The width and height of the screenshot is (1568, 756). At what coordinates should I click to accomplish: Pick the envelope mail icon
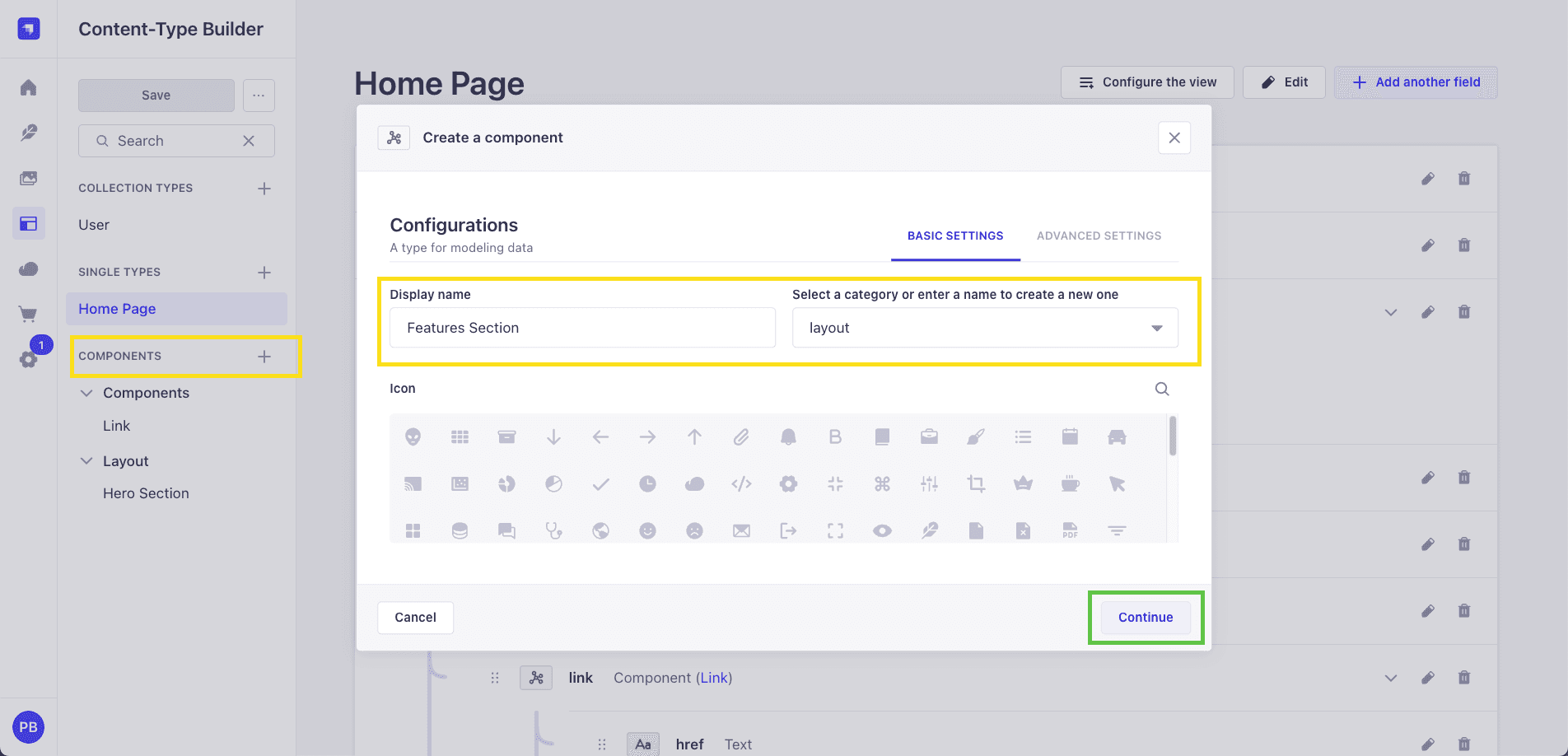point(741,530)
